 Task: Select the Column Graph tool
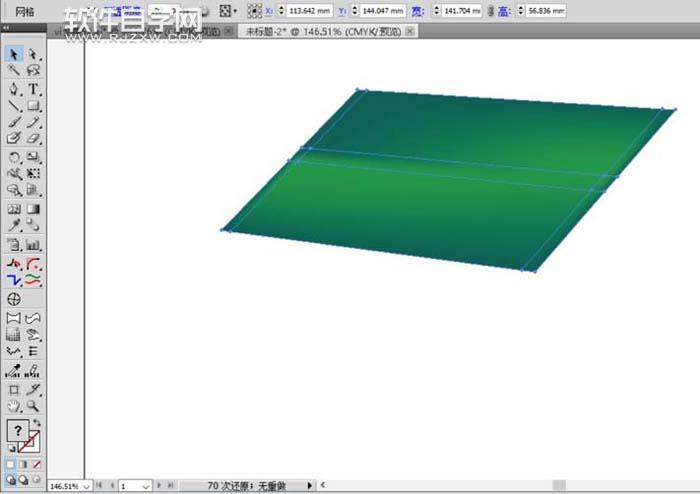[34, 244]
